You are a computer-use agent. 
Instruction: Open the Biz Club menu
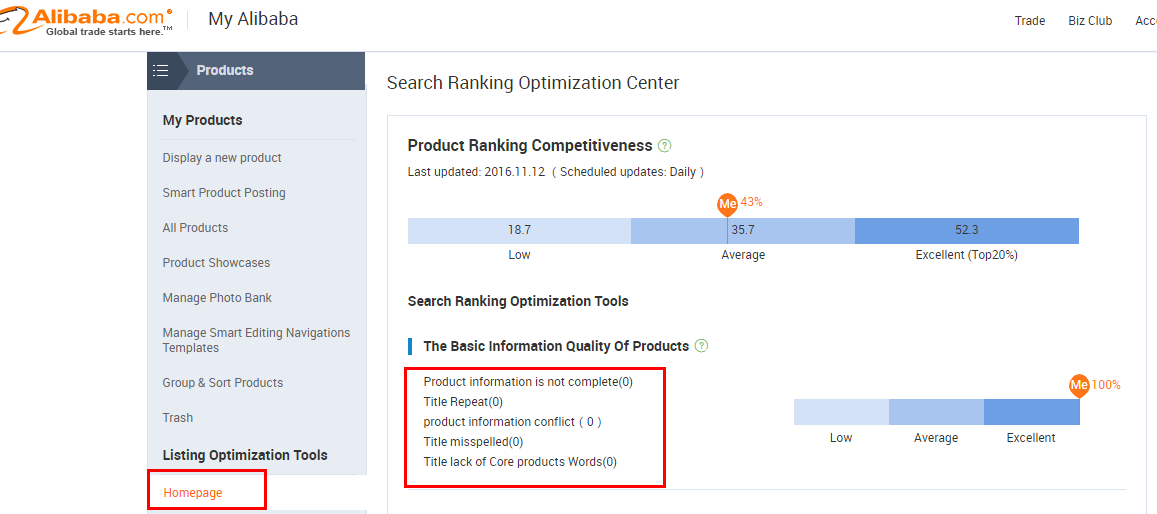(1090, 21)
